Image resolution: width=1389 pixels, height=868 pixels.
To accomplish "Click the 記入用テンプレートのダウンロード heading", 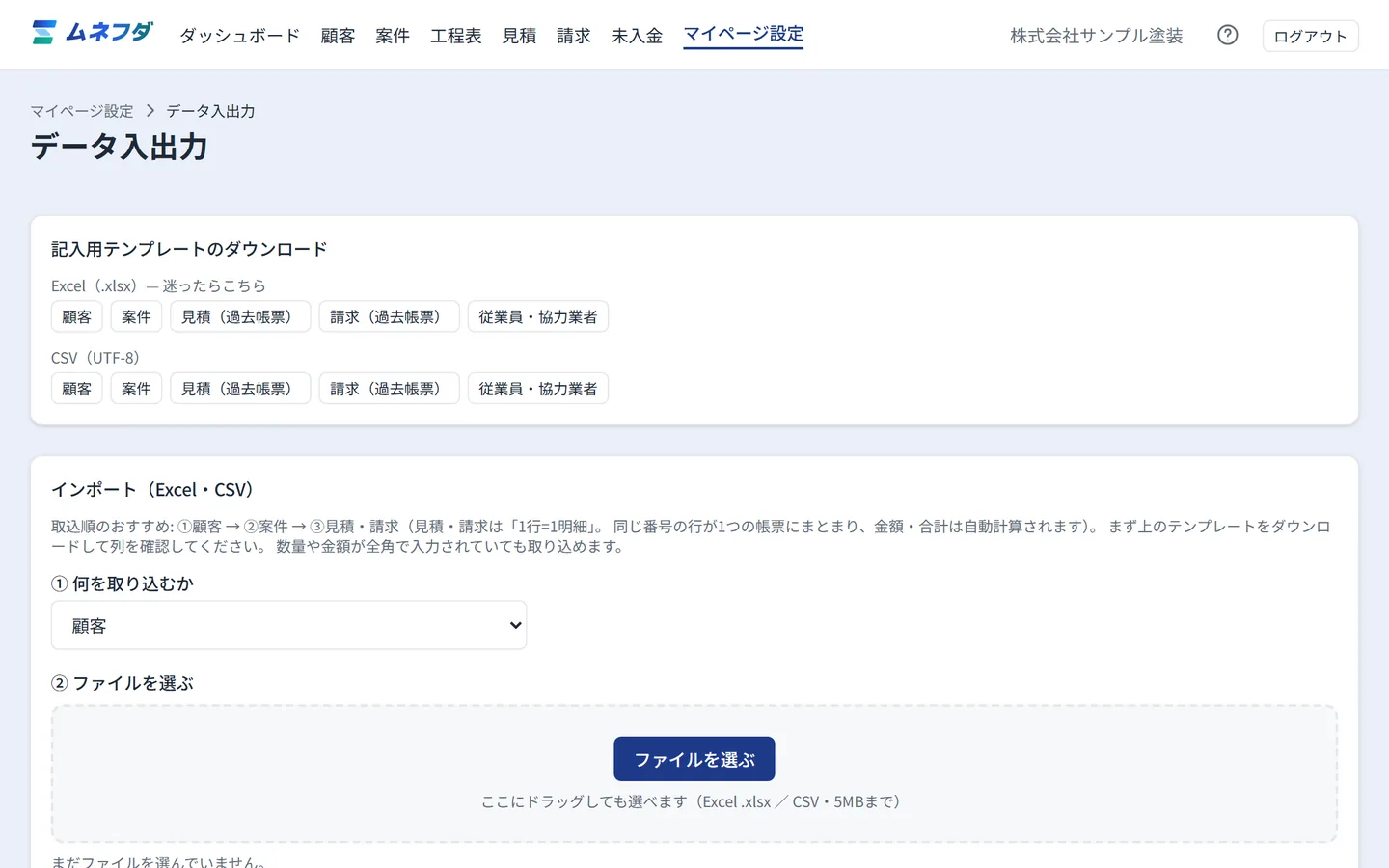I will coord(189,249).
